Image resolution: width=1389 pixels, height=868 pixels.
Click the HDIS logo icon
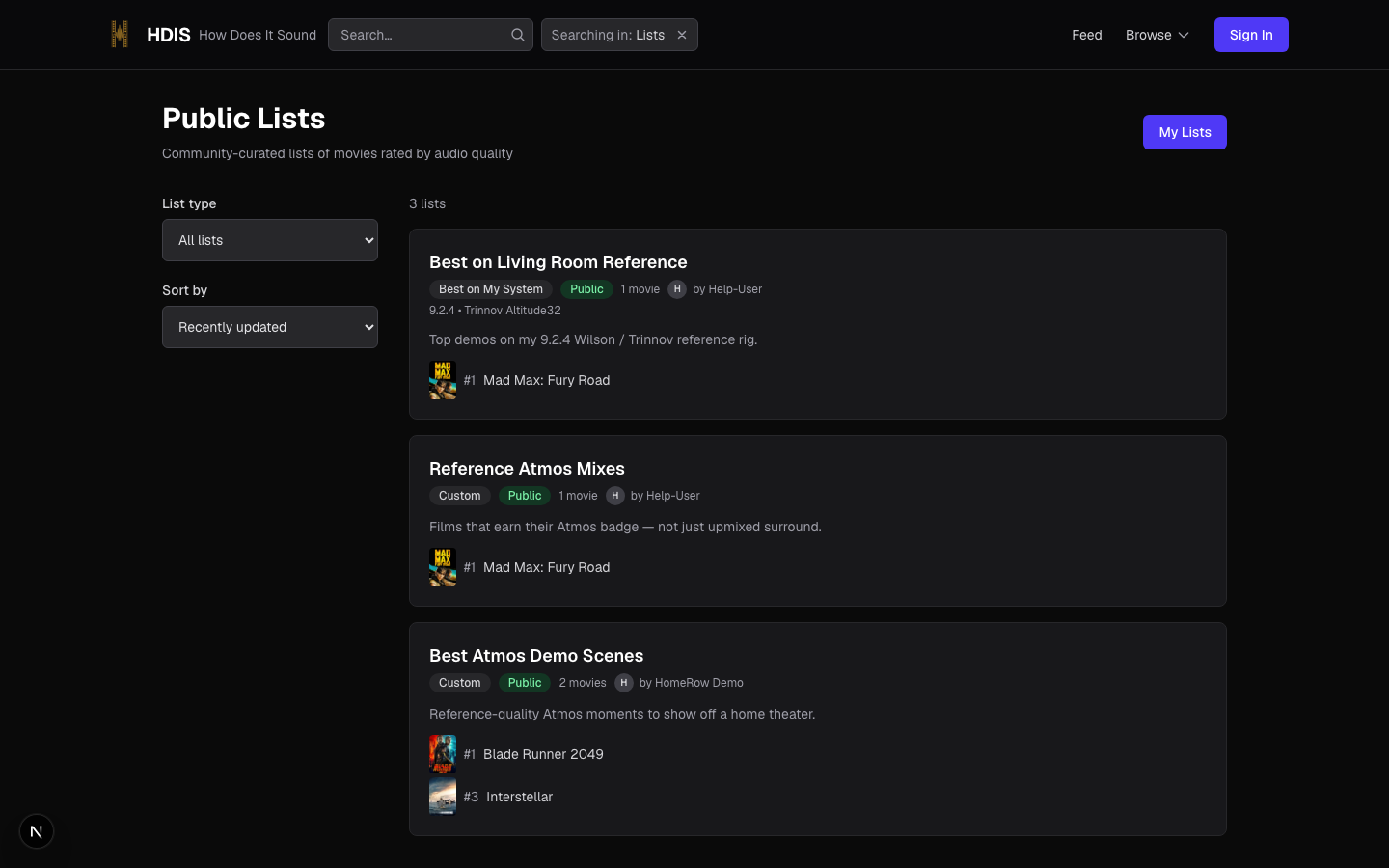click(120, 35)
